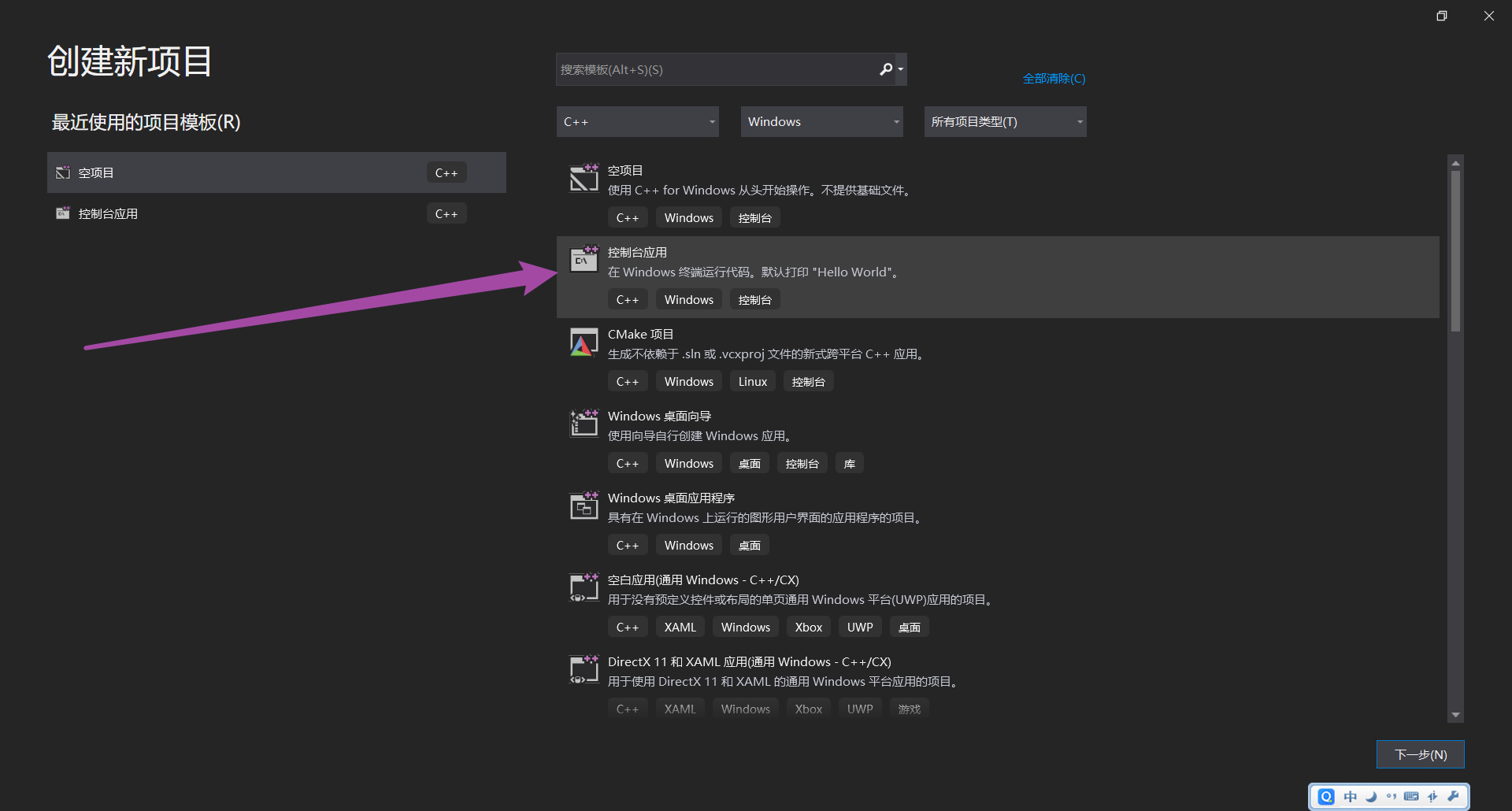This screenshot has height=811, width=1512.
Task: Open the 所有项目类型 filter dropdown
Action: click(1006, 121)
